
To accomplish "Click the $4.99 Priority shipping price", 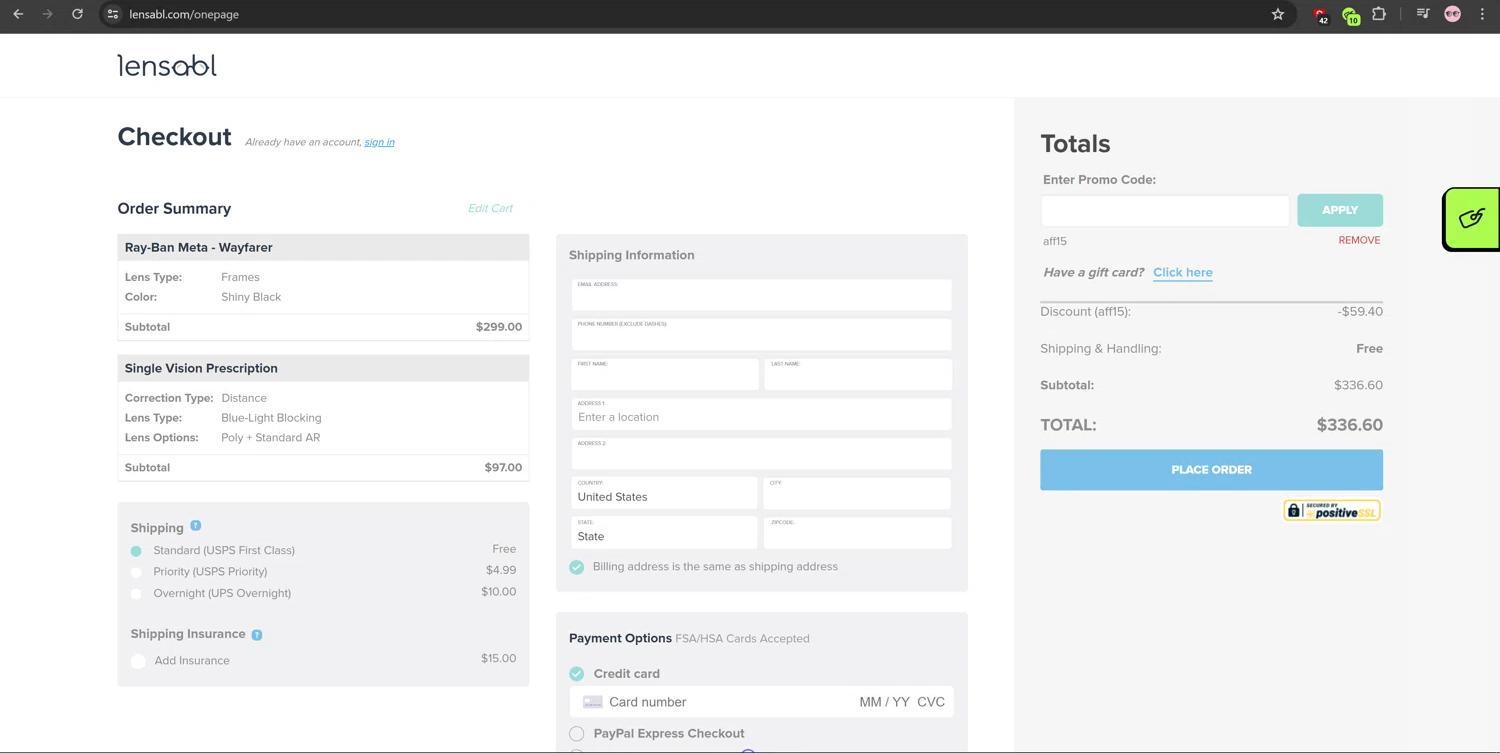I will point(501,571).
